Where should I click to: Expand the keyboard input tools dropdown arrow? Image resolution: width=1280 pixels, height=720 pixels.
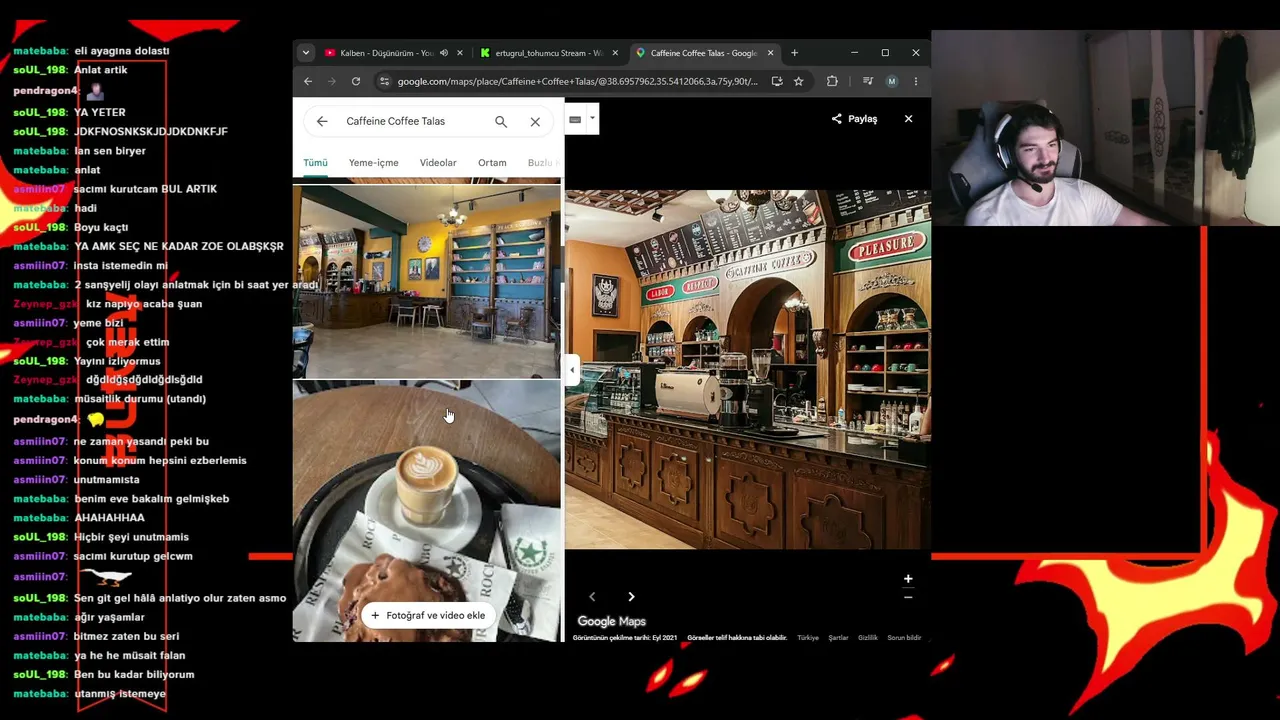[592, 118]
